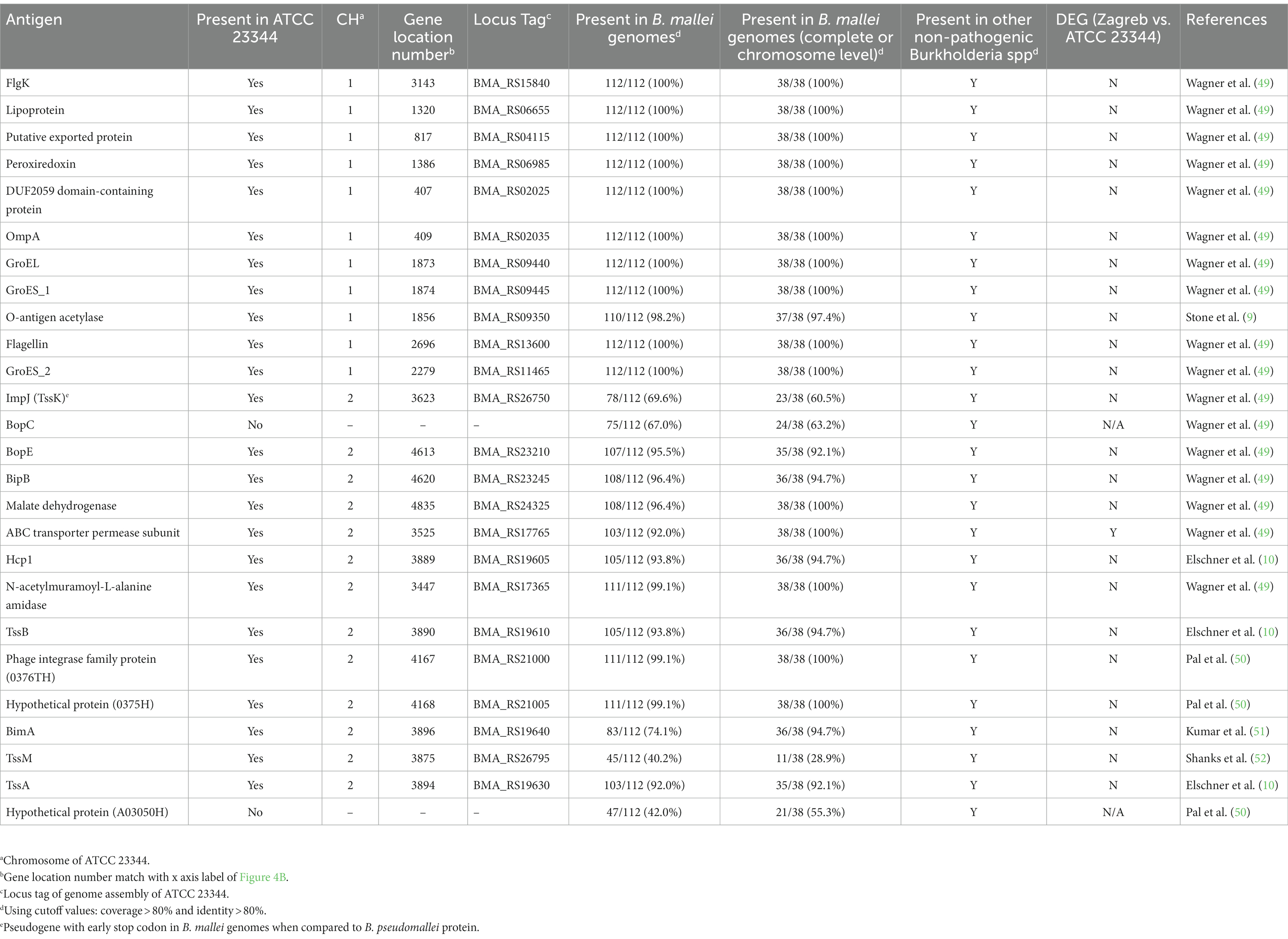Select the BipB antigen cell
1288x939 pixels.
(x=94, y=478)
